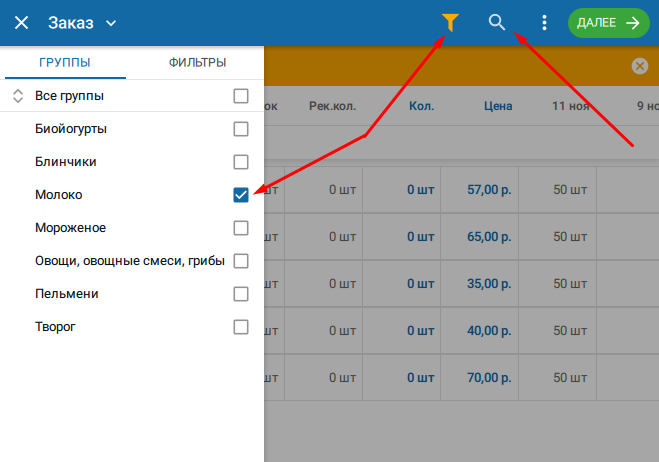
Task: Dismiss the orange banner with its close icon
Action: coord(639,66)
